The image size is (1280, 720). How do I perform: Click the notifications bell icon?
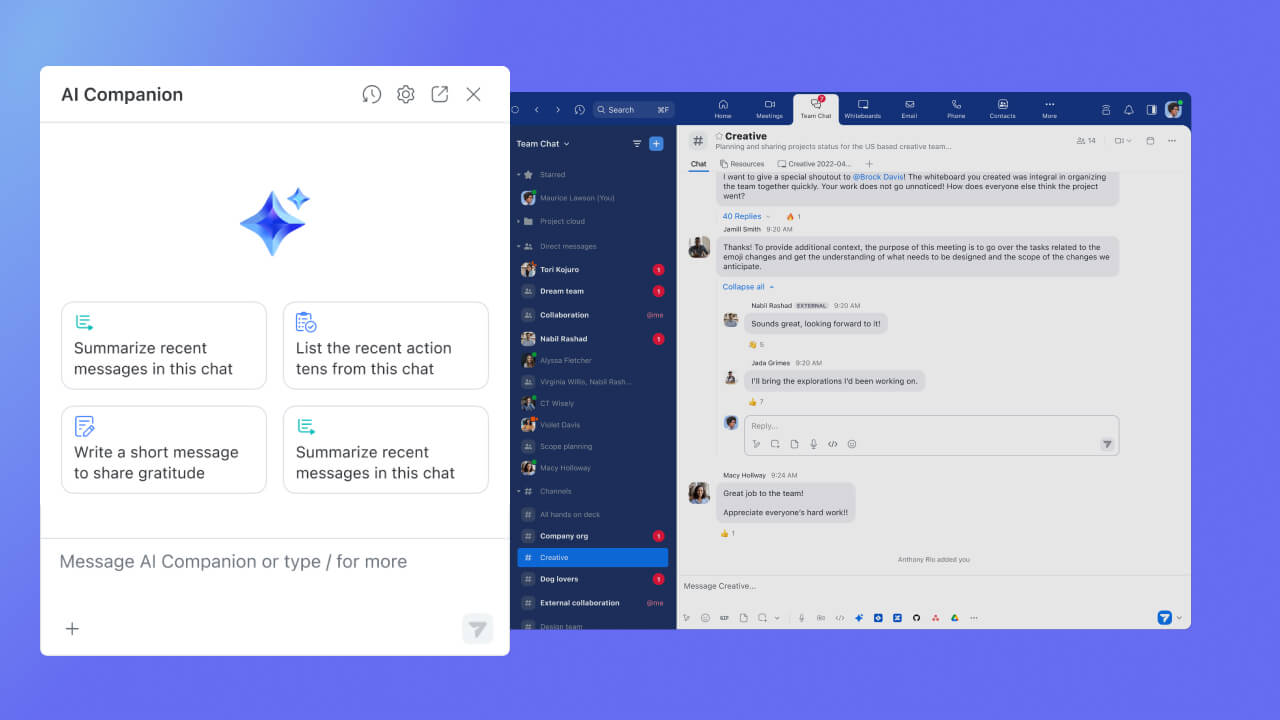click(1128, 109)
